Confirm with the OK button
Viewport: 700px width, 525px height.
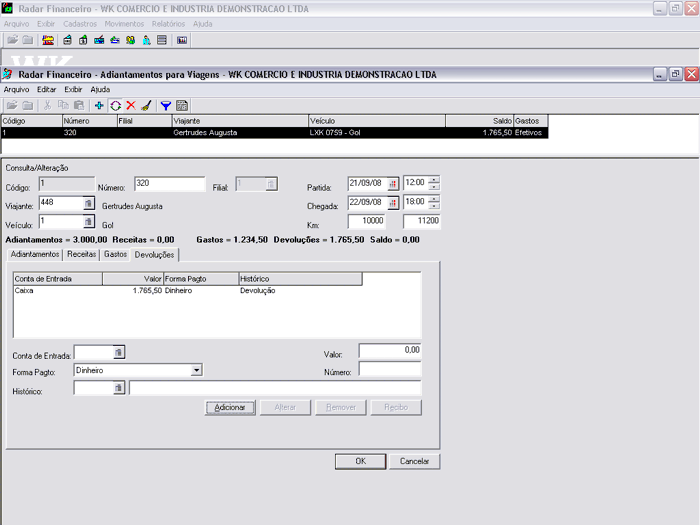click(360, 461)
